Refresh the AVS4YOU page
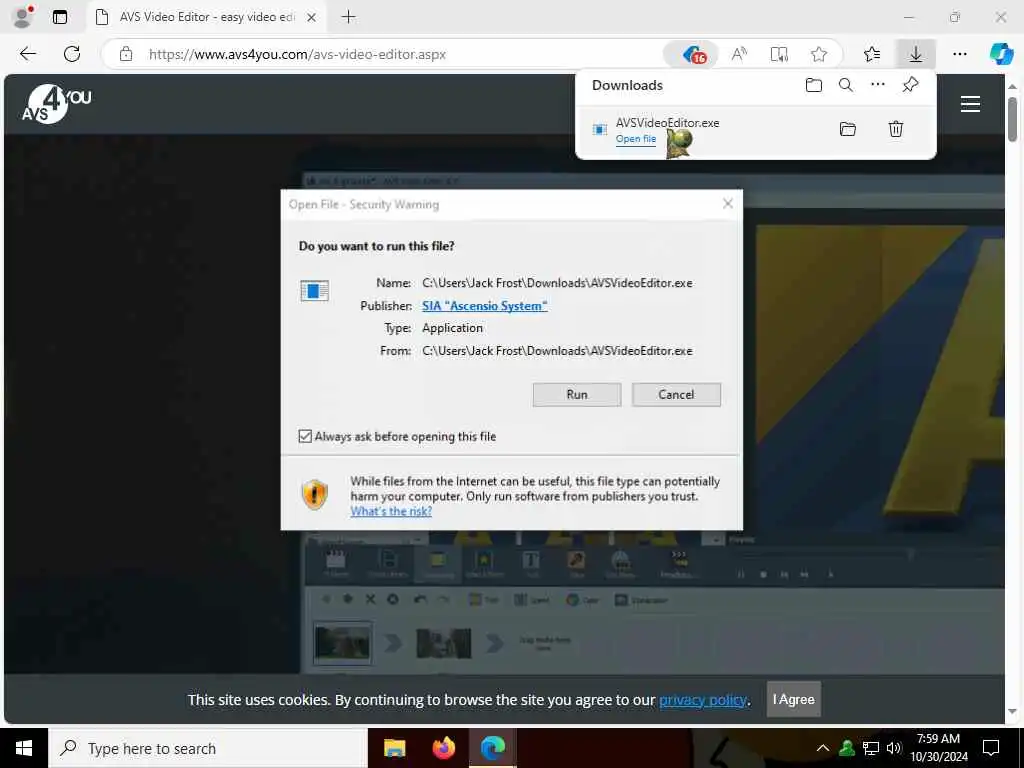This screenshot has height=768, width=1024. (x=72, y=54)
